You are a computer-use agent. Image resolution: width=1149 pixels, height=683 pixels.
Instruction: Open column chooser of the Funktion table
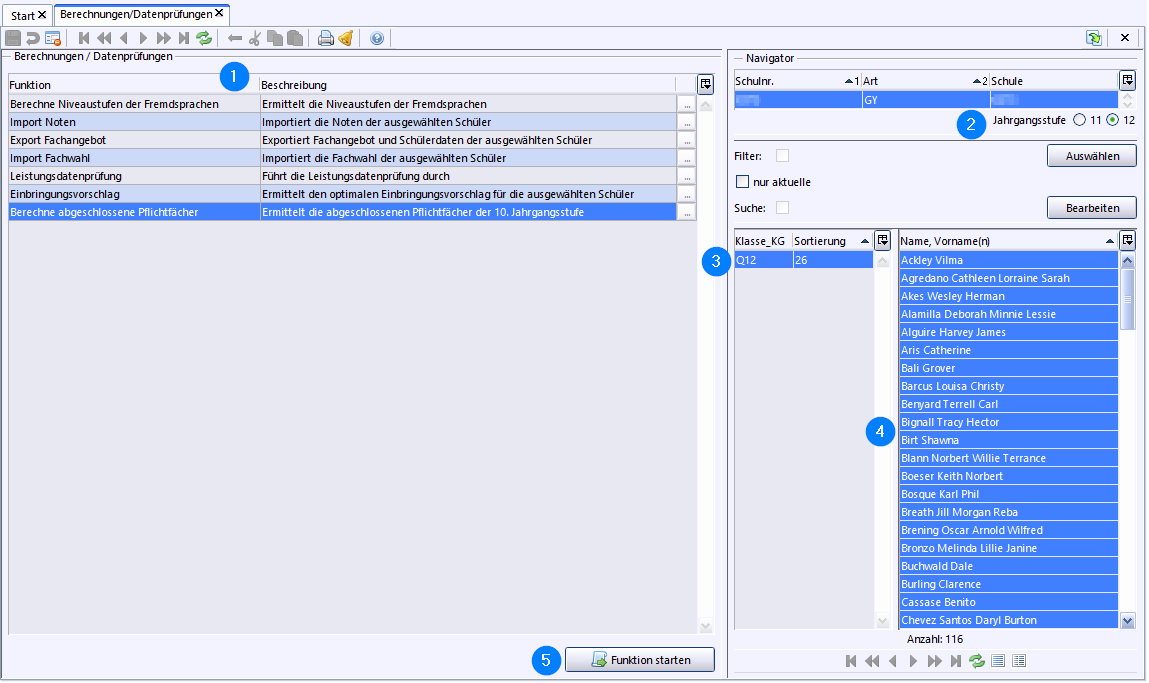tap(705, 84)
